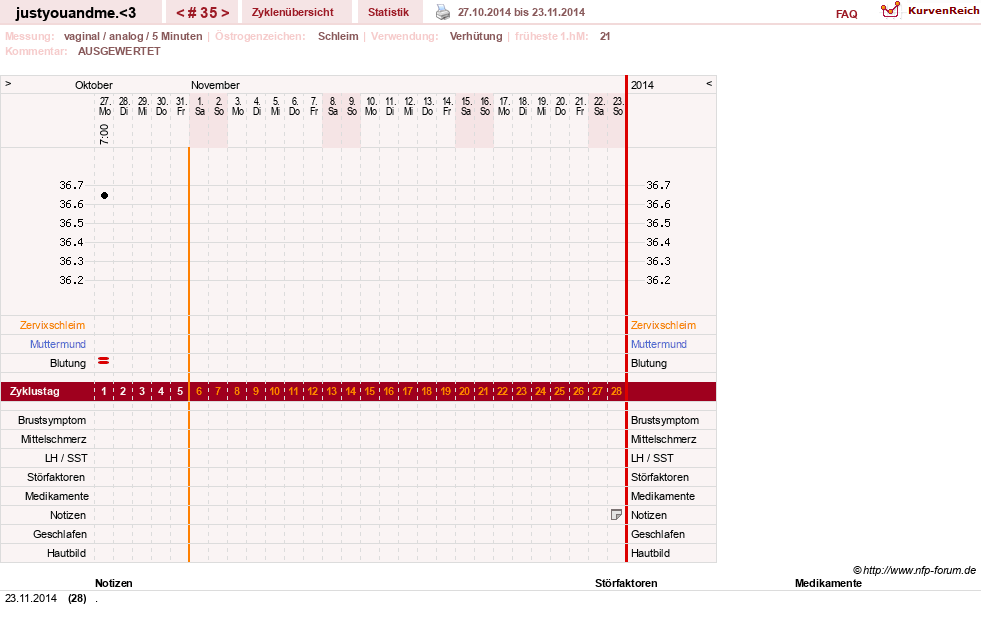Open the FAQ link
The height and width of the screenshot is (622, 981).
(846, 14)
